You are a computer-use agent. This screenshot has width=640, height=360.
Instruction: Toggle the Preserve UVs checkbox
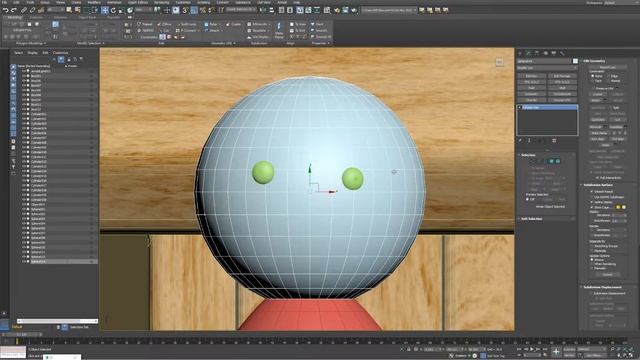pos(593,88)
